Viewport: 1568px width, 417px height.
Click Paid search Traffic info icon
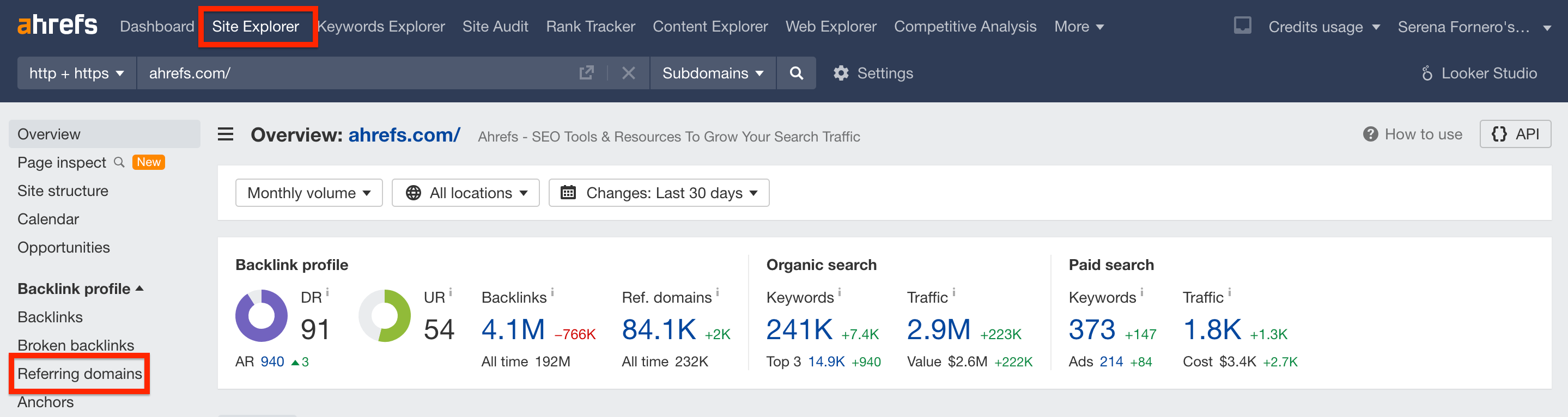tap(1230, 292)
